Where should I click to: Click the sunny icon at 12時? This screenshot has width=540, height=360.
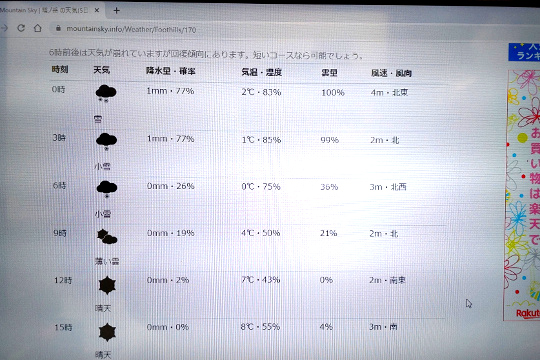pos(107,285)
